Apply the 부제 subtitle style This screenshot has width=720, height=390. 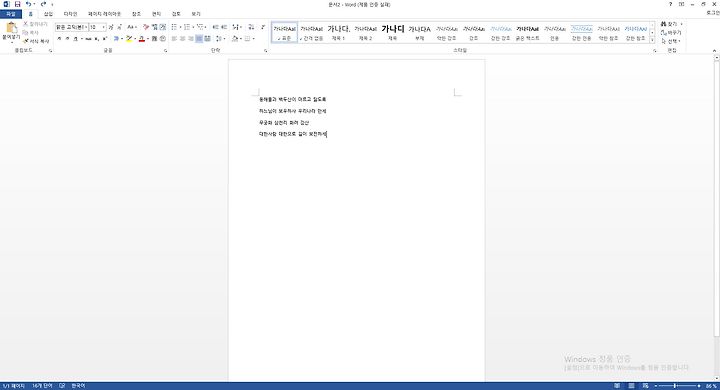pyautogui.click(x=419, y=33)
